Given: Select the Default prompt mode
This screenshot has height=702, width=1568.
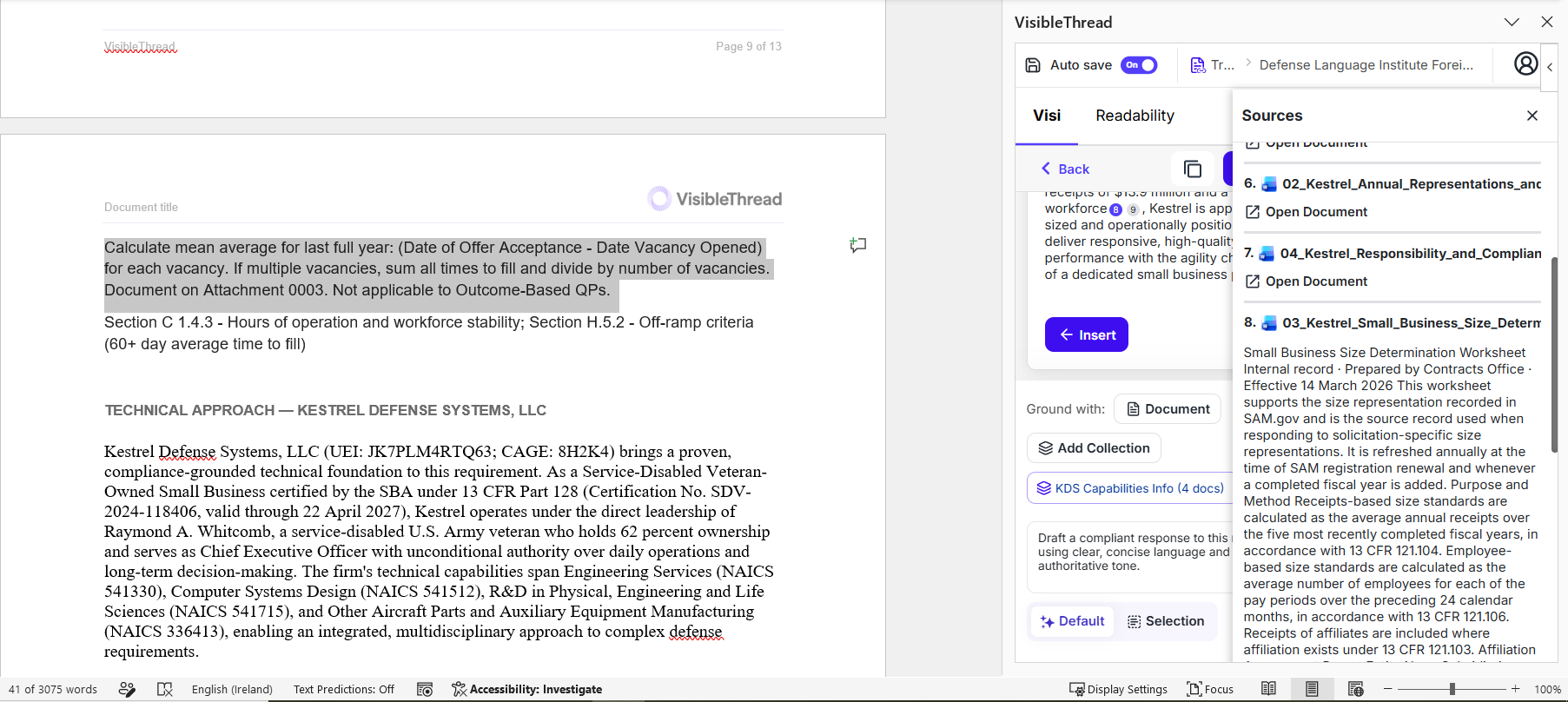Looking at the screenshot, I should click(x=1073, y=621).
